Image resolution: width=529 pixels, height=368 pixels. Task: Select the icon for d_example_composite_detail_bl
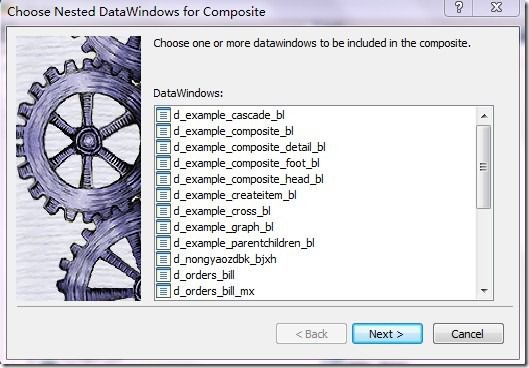(163, 147)
